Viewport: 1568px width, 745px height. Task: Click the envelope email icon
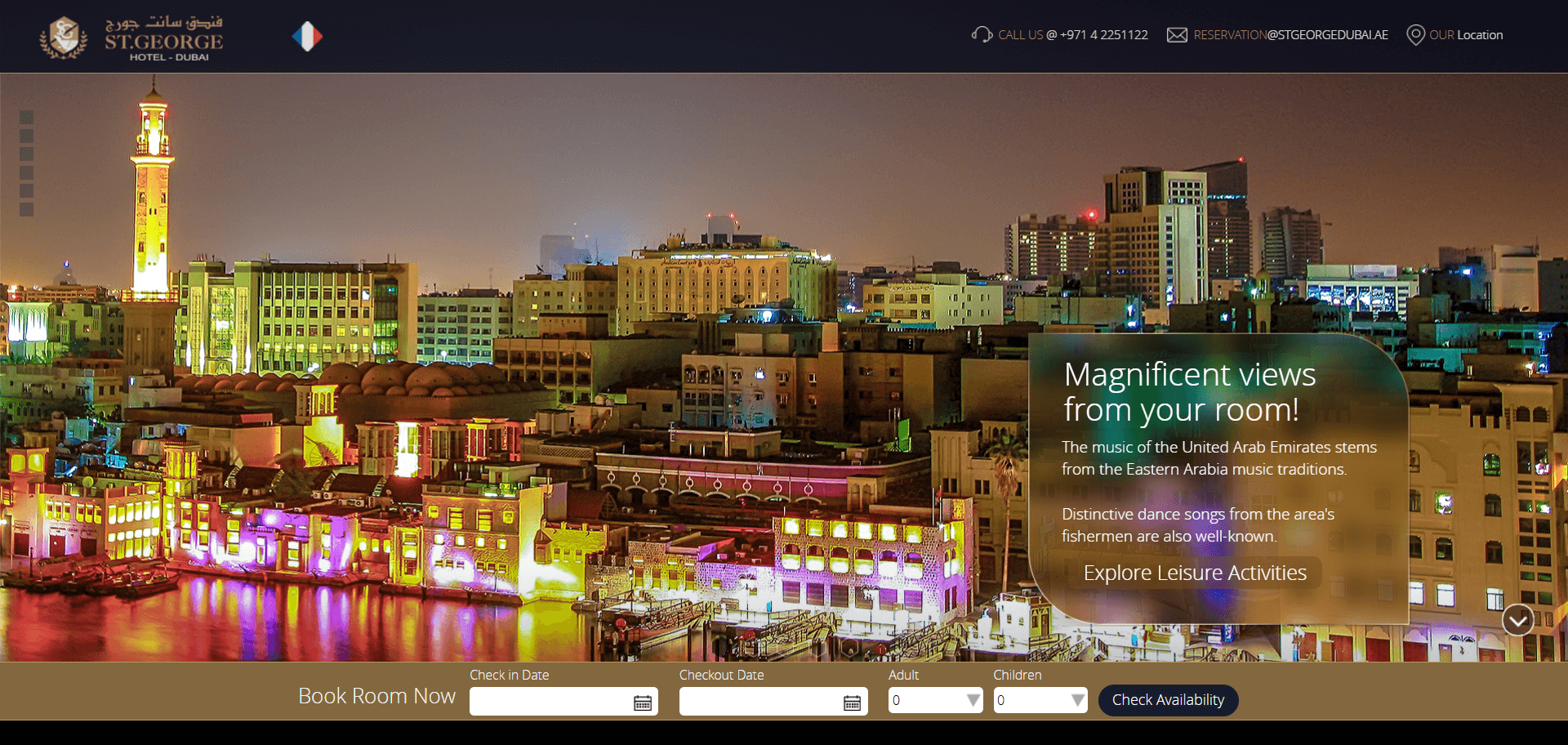pos(1177,35)
